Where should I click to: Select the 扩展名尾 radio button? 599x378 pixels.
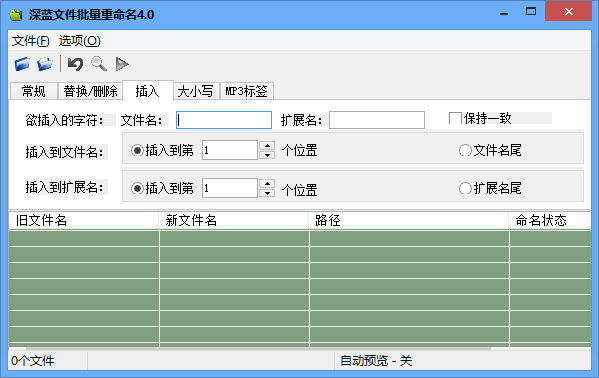pos(465,188)
